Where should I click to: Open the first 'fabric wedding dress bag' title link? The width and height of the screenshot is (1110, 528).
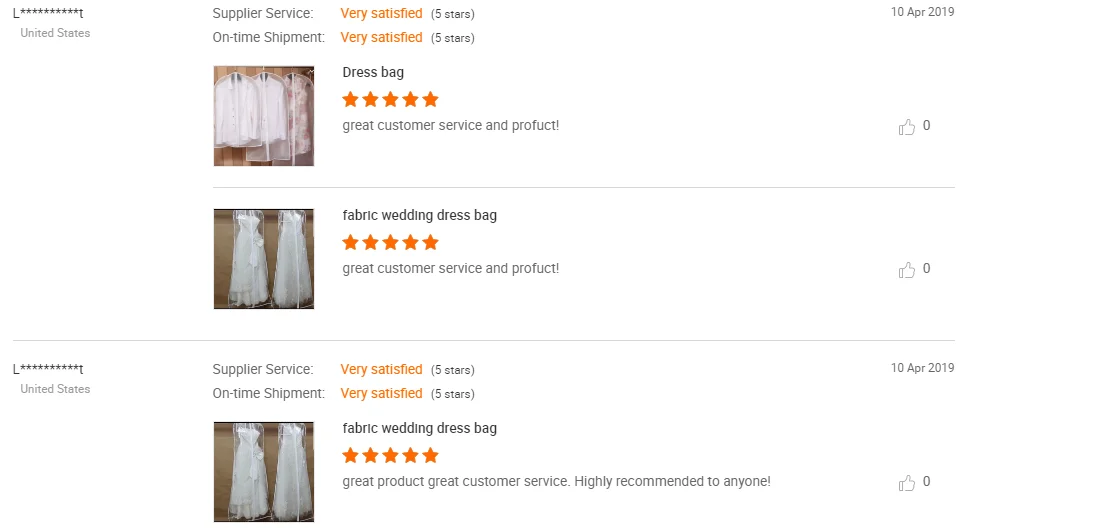[419, 215]
